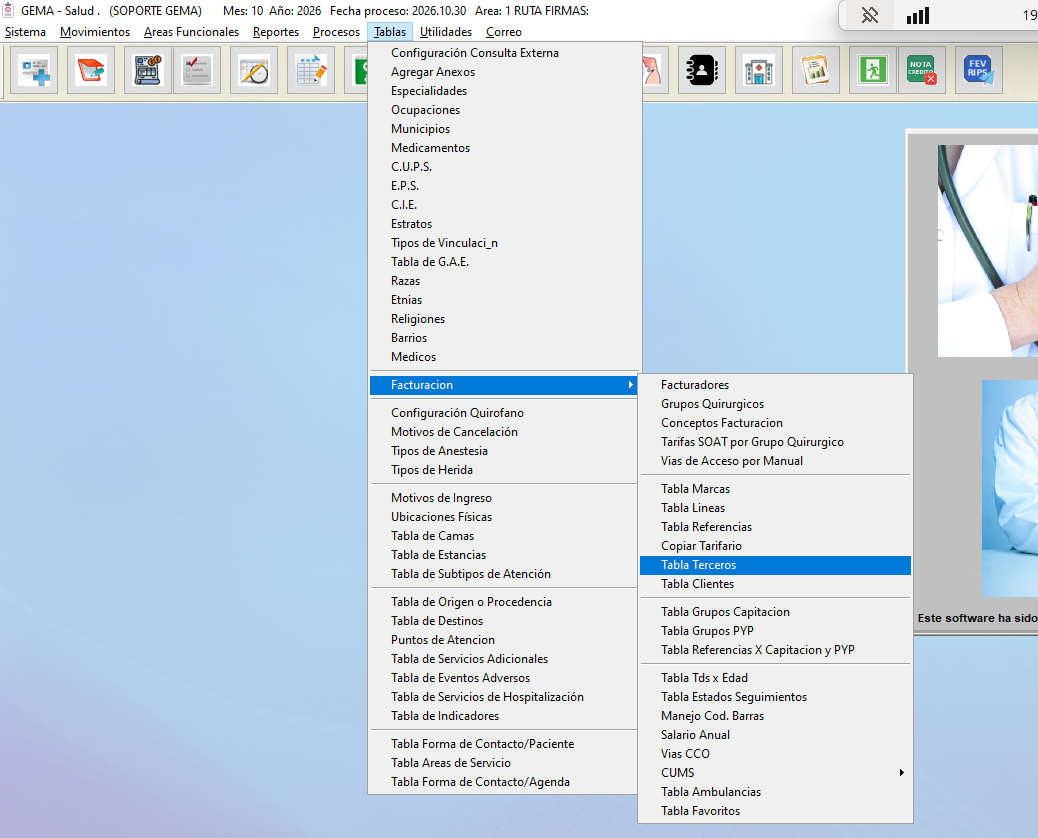Choose Conceptos Facturacion entry
The image size is (1038, 838).
[775, 423]
